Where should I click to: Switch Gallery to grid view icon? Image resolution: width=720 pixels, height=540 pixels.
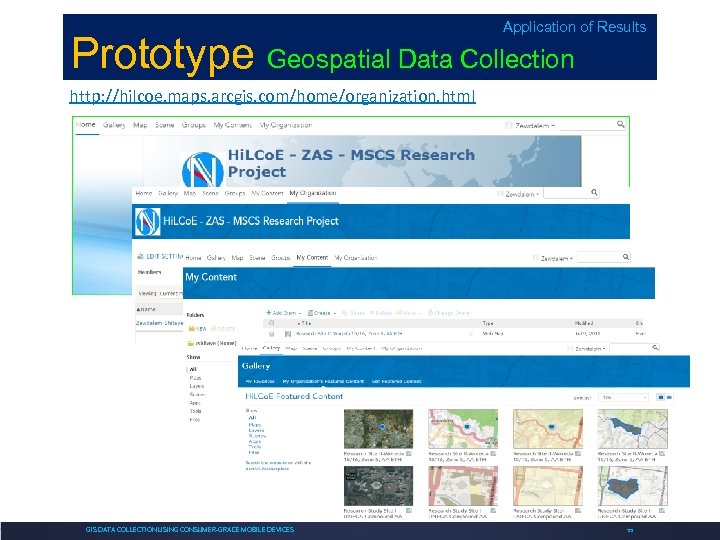point(661,397)
